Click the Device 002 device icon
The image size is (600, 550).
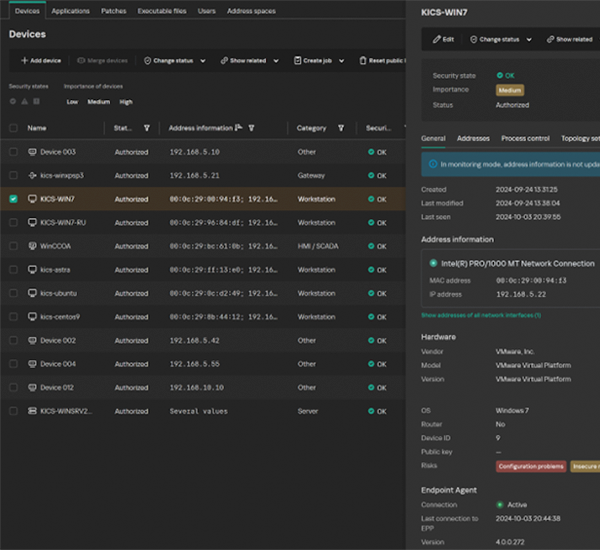(33, 340)
